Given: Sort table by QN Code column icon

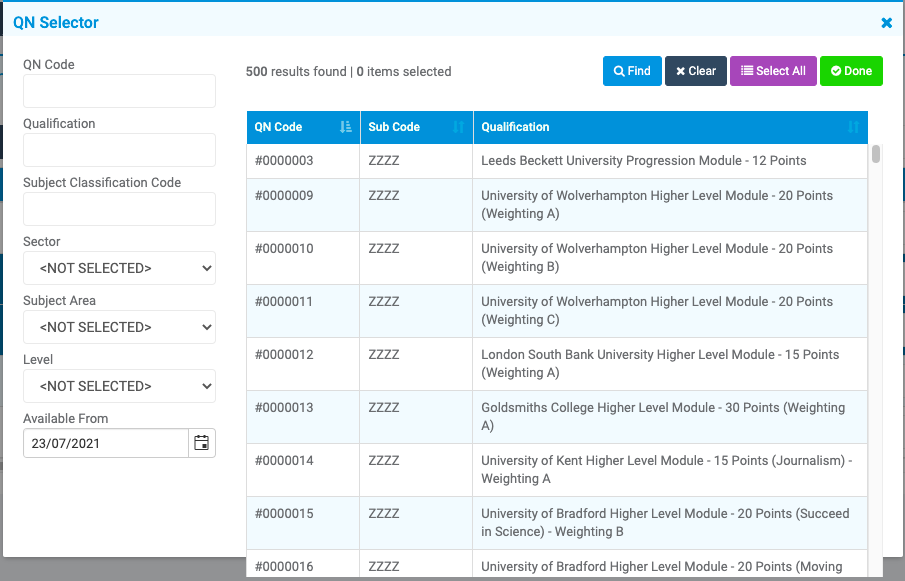Looking at the screenshot, I should 345,127.
